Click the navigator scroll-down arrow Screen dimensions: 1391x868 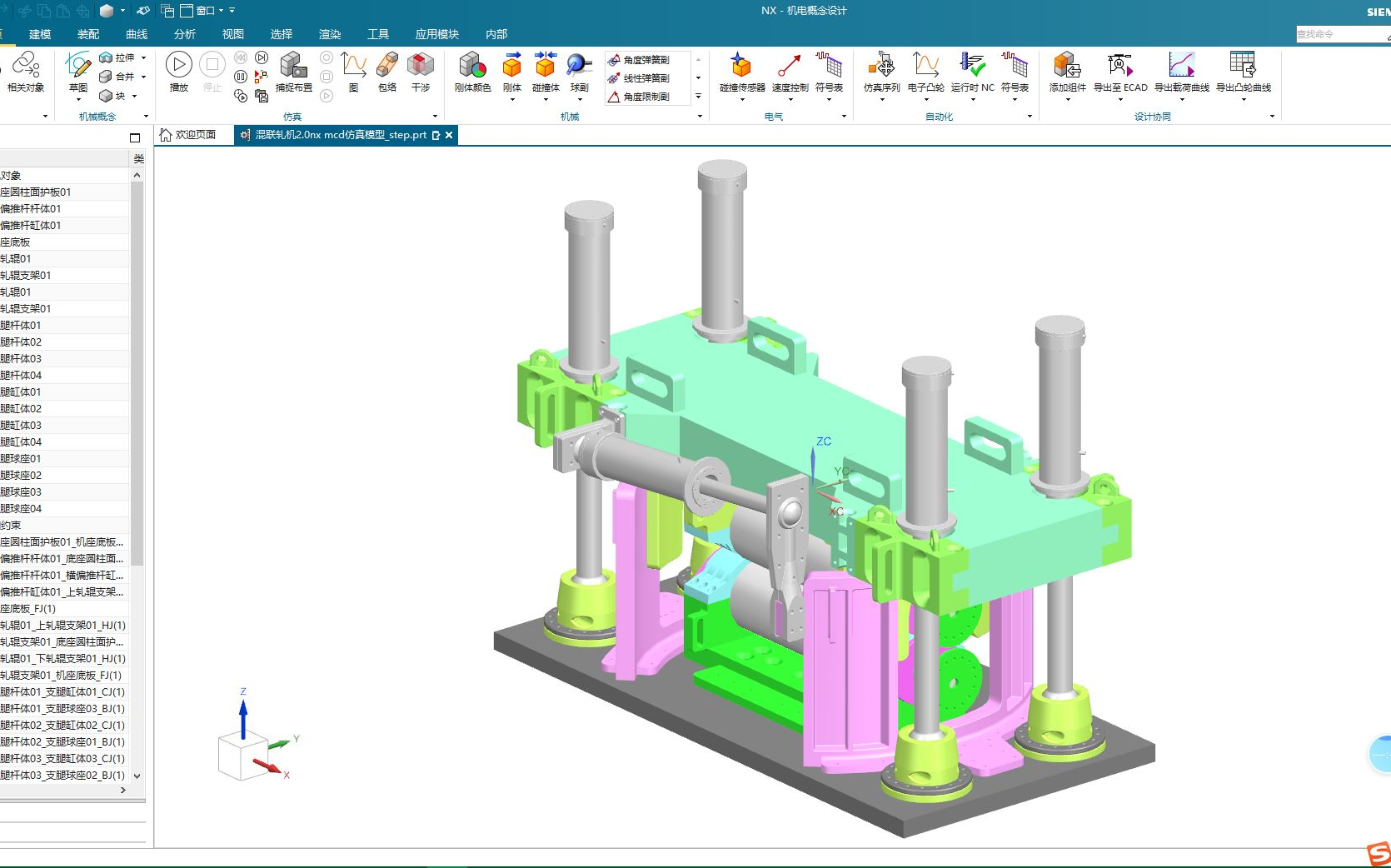click(137, 776)
